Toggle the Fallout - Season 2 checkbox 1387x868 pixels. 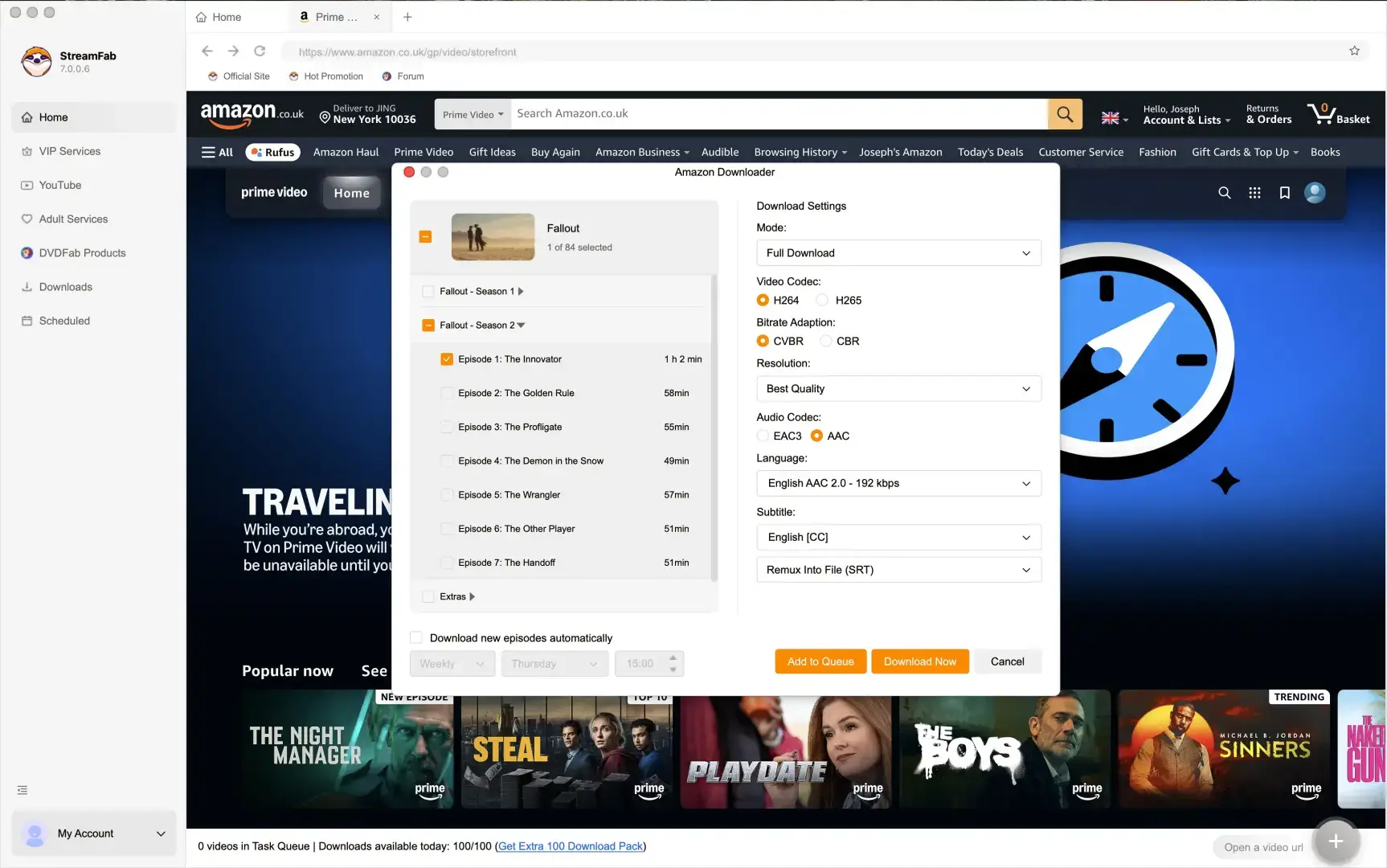coord(428,325)
